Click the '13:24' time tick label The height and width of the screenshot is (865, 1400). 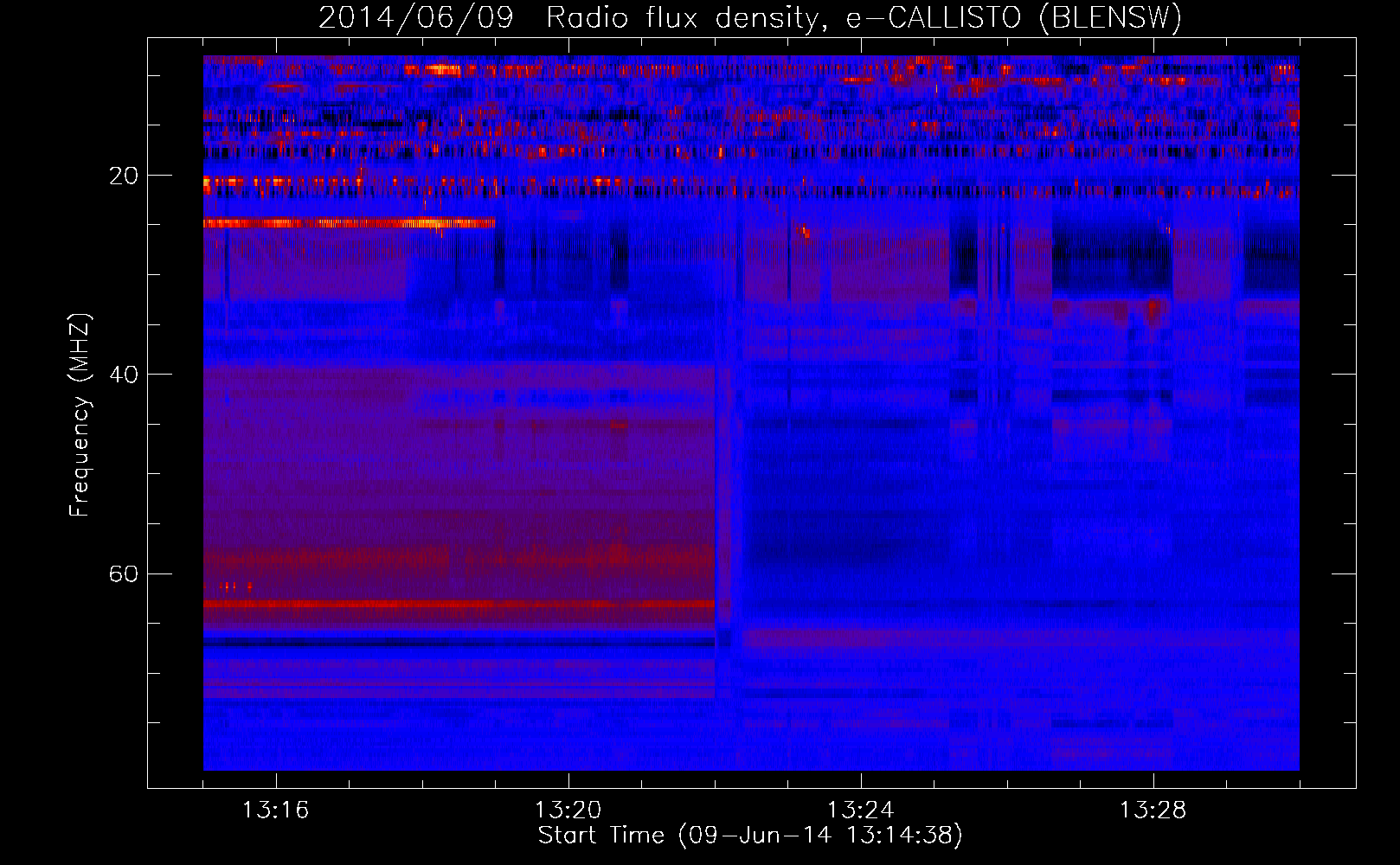click(860, 811)
